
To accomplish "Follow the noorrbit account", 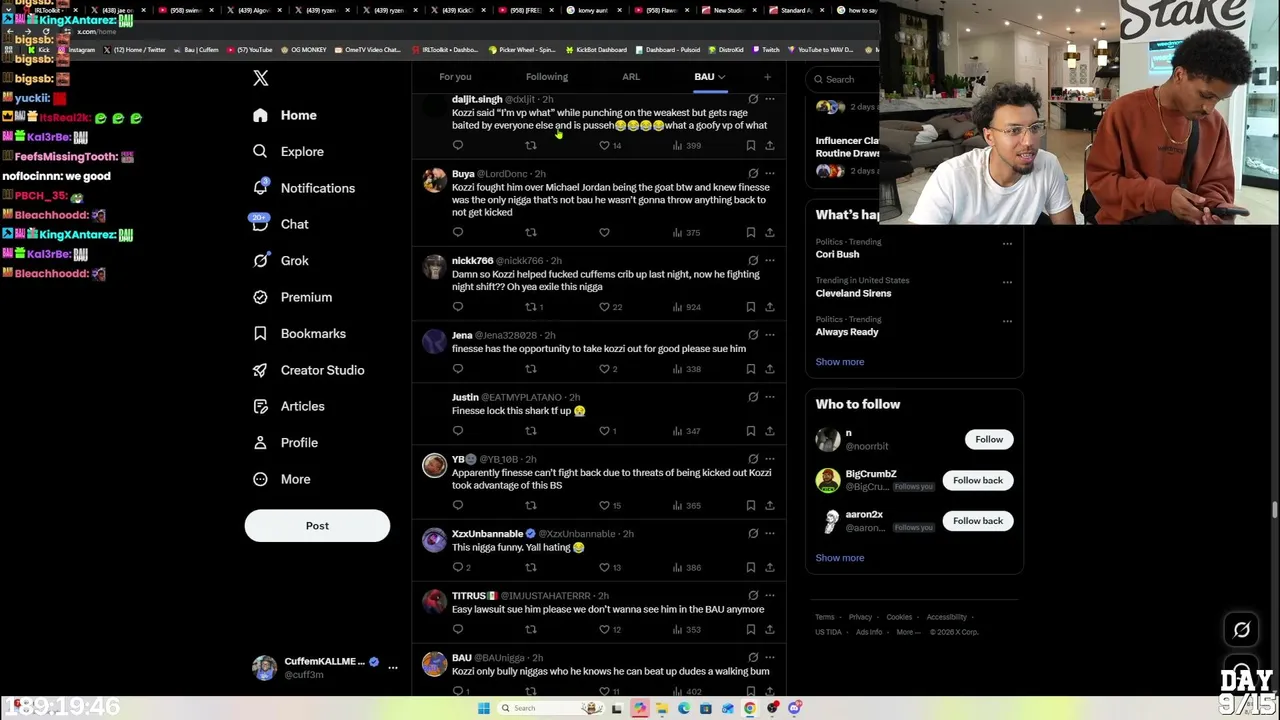I will [x=989, y=440].
